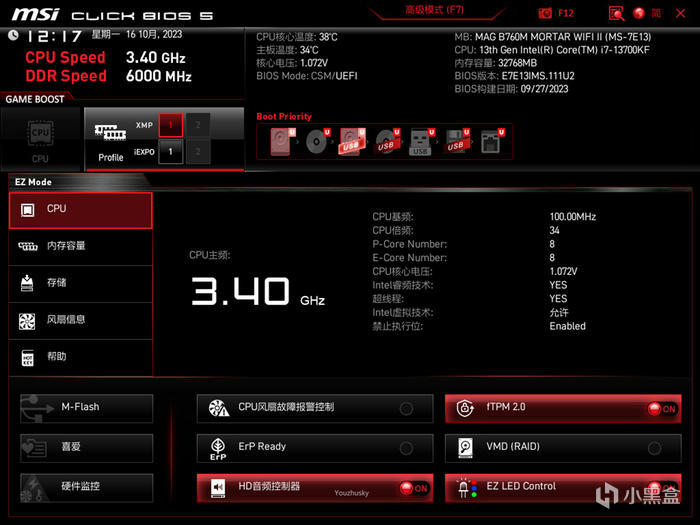The height and width of the screenshot is (525, 700).
Task: Click CPU Speed 3.40 GHz value
Action: (x=155, y=58)
